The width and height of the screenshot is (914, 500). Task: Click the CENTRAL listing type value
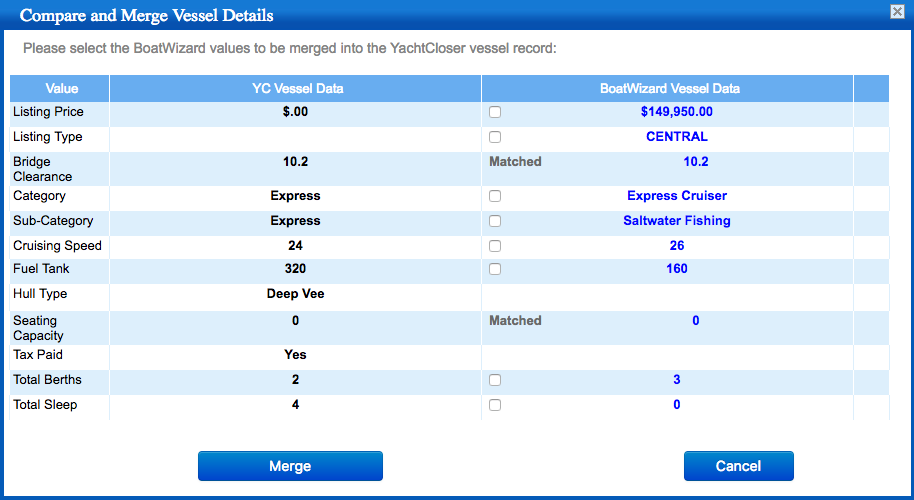(x=676, y=137)
